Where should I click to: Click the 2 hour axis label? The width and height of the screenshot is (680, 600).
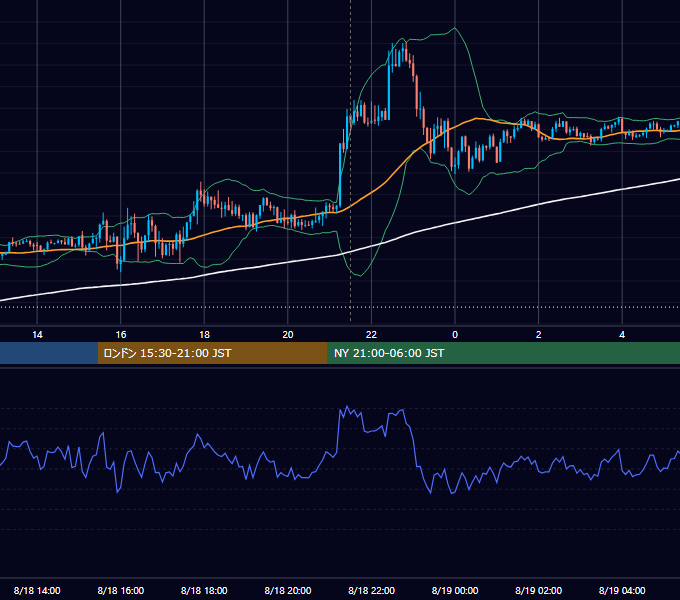coord(539,335)
